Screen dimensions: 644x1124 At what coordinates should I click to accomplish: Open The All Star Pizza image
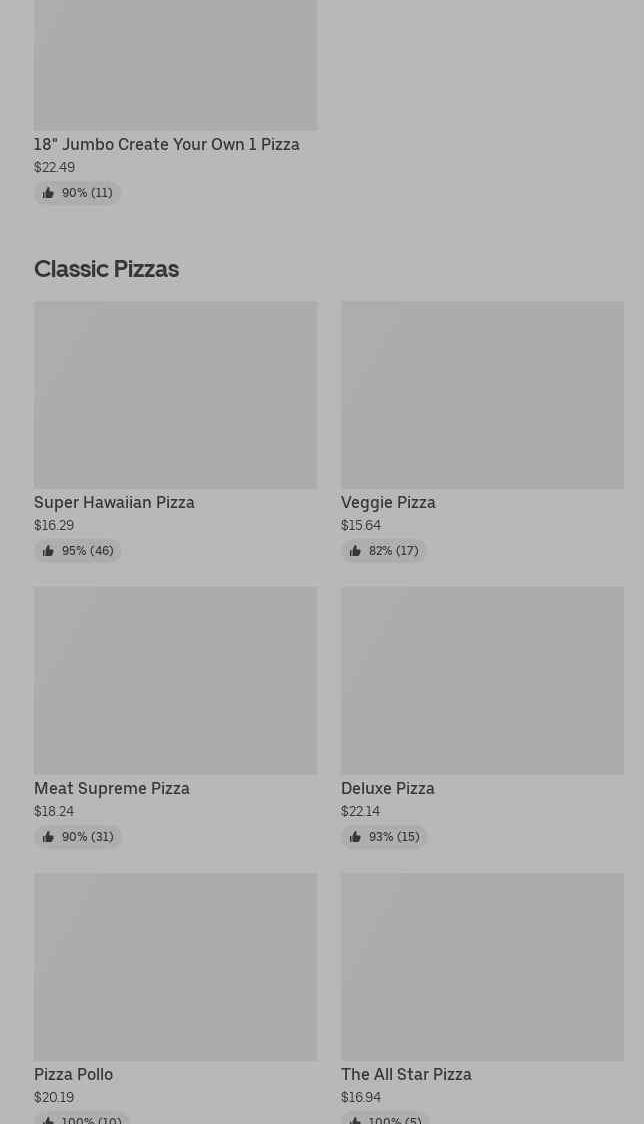pos(482,966)
